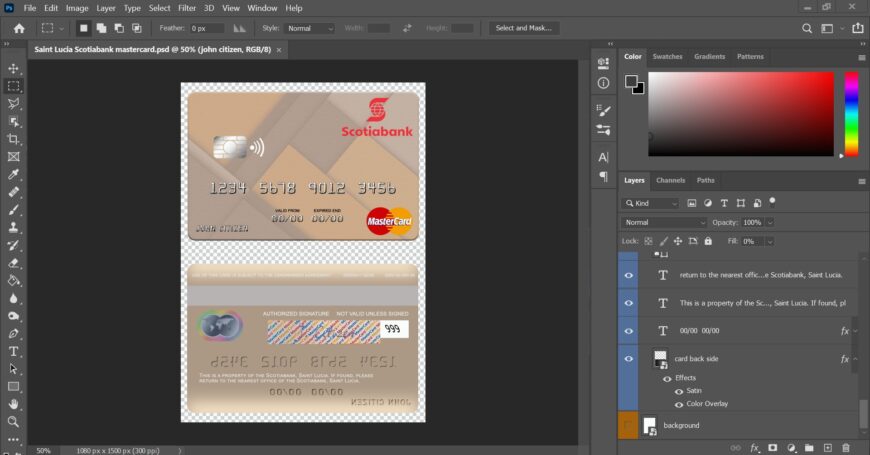Select the Rectangular Marquee tool

13,86
